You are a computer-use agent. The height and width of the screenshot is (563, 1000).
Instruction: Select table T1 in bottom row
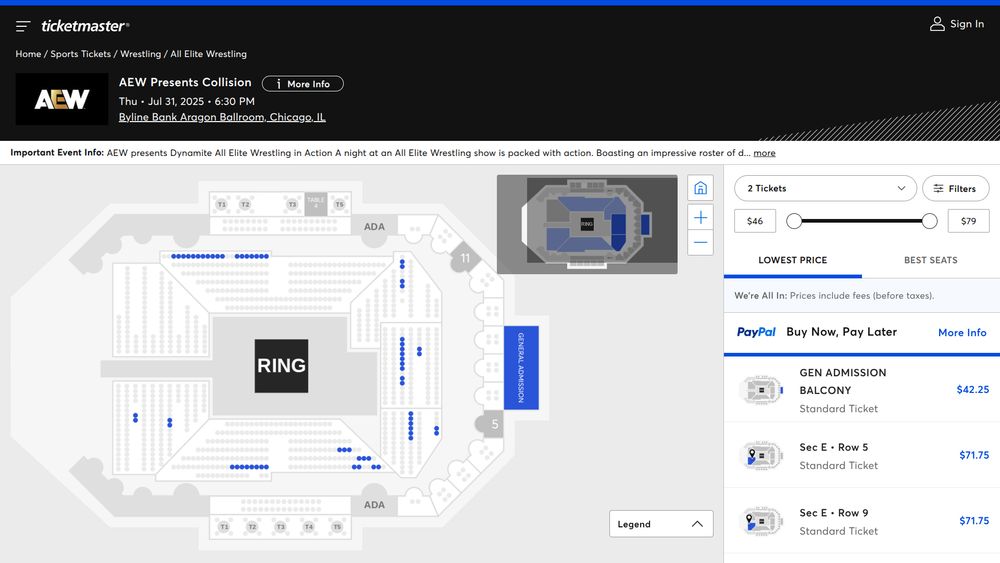[224, 527]
